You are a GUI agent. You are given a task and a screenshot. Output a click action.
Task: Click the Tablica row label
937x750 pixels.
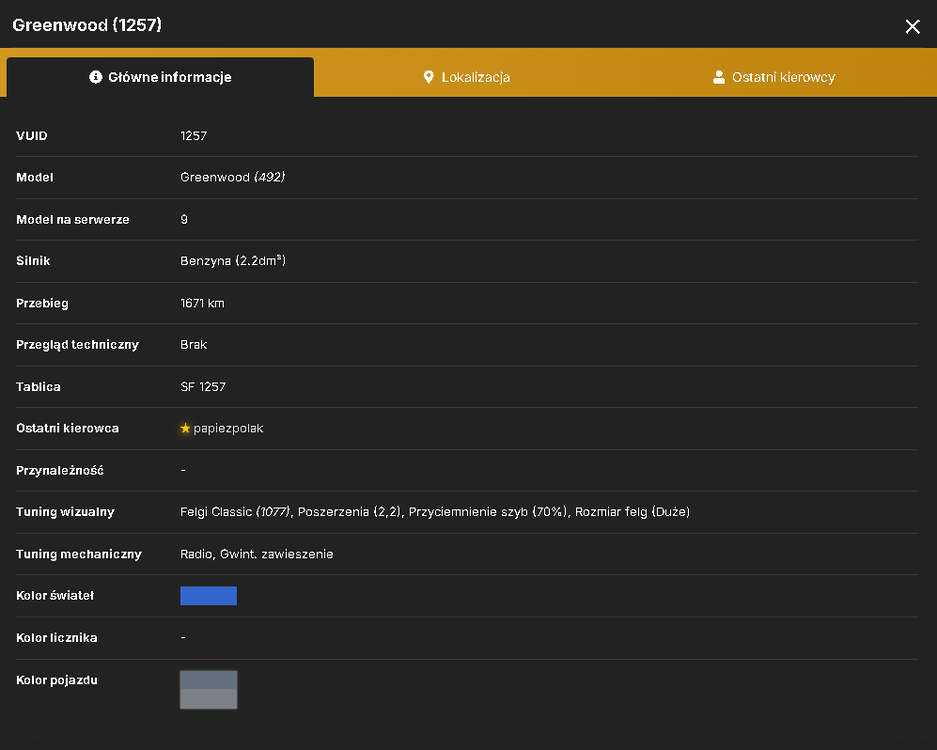tap(38, 387)
